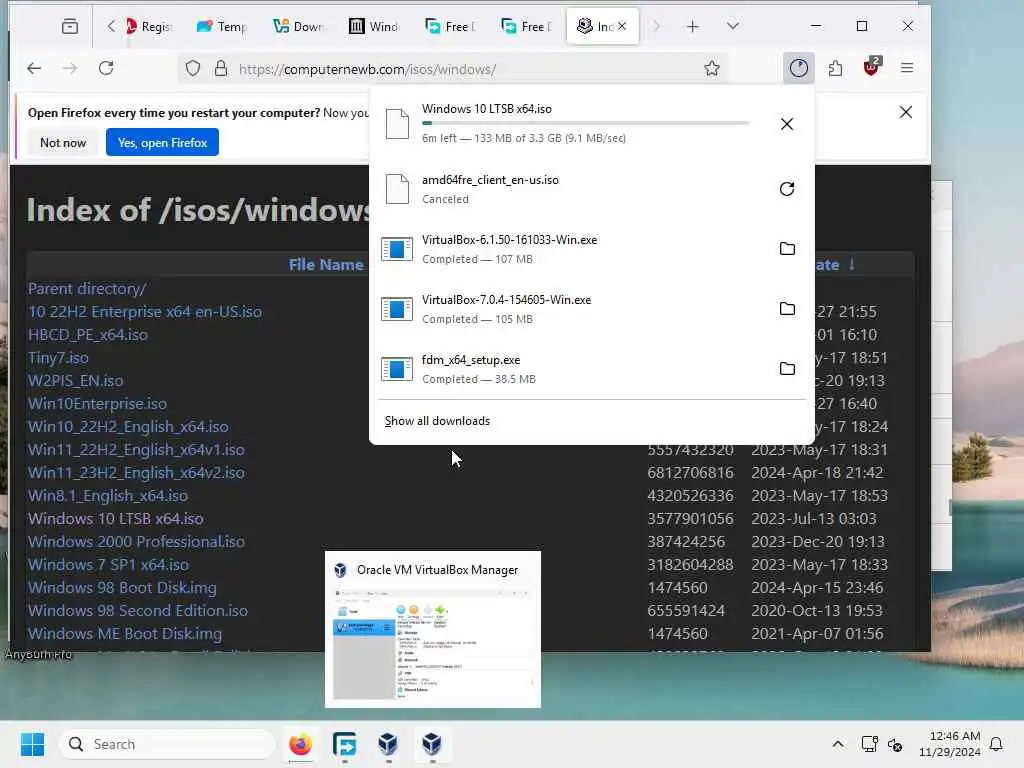Open the notification bell icon

click(x=997, y=744)
